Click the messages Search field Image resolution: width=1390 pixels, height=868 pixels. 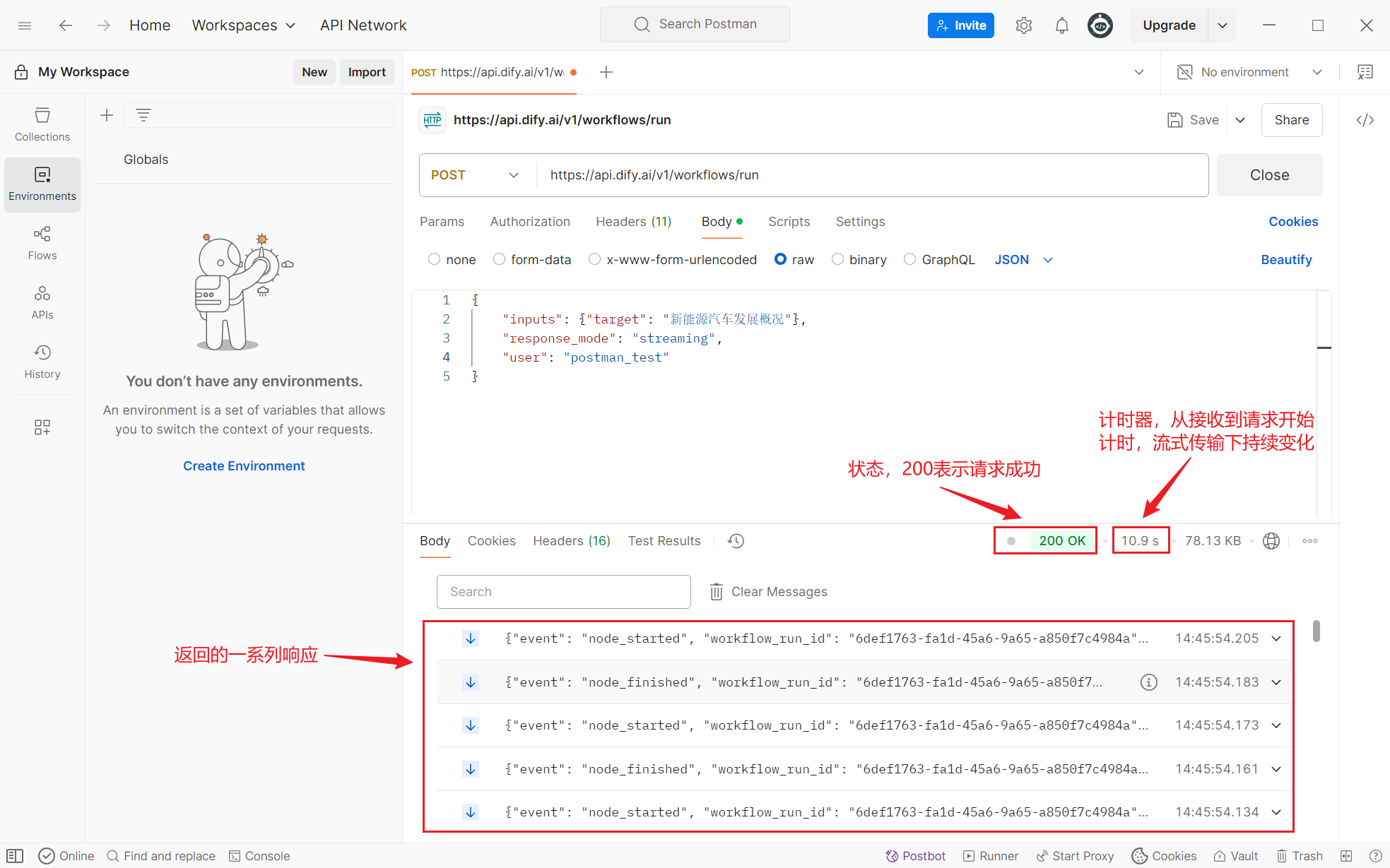(563, 592)
